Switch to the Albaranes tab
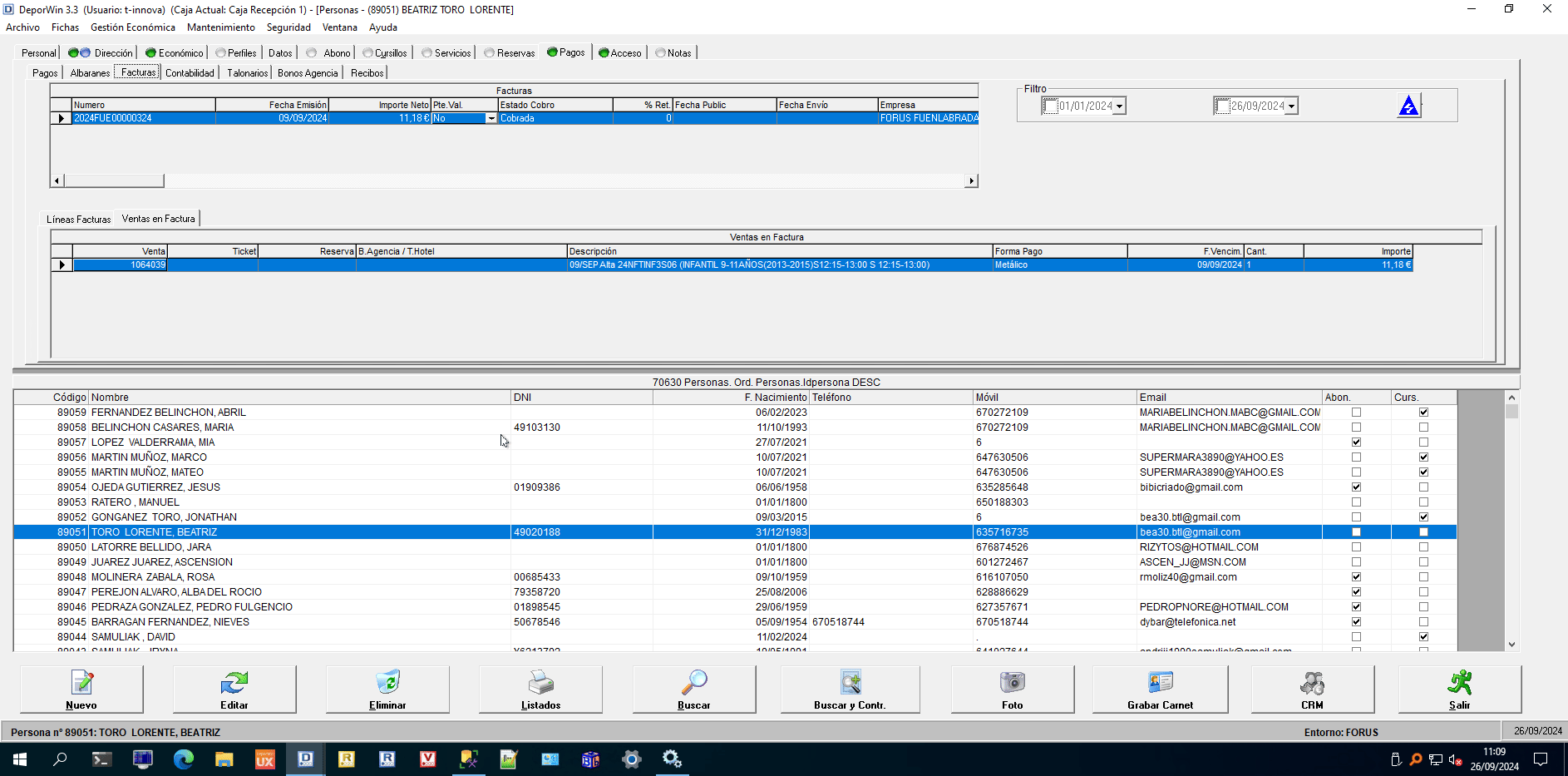 click(90, 73)
